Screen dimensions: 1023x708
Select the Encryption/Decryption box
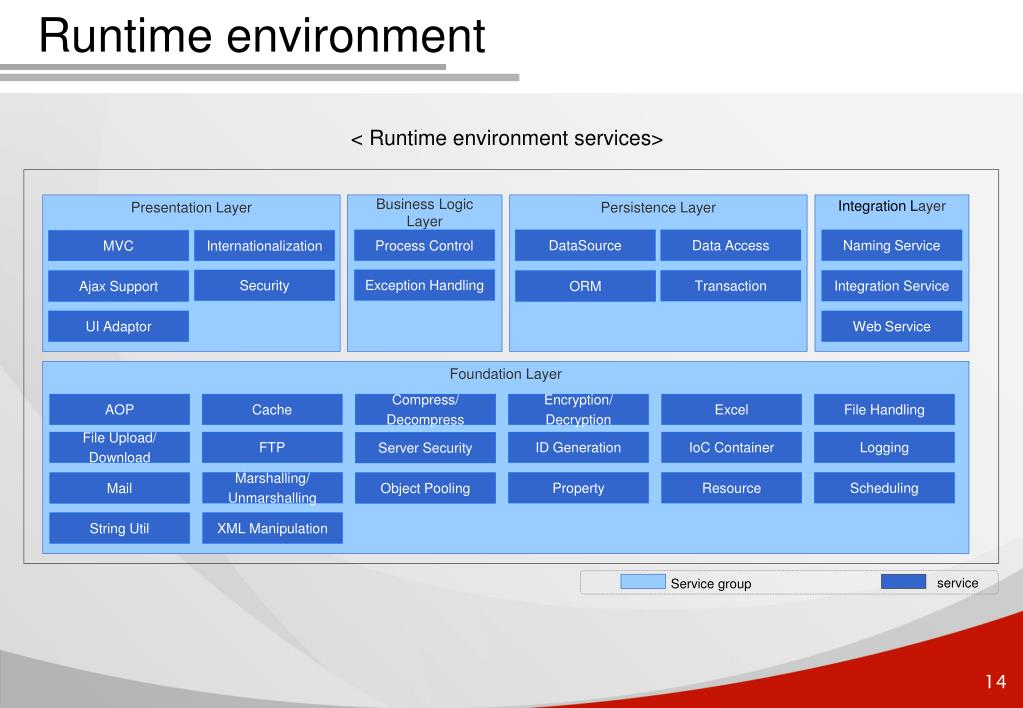578,409
